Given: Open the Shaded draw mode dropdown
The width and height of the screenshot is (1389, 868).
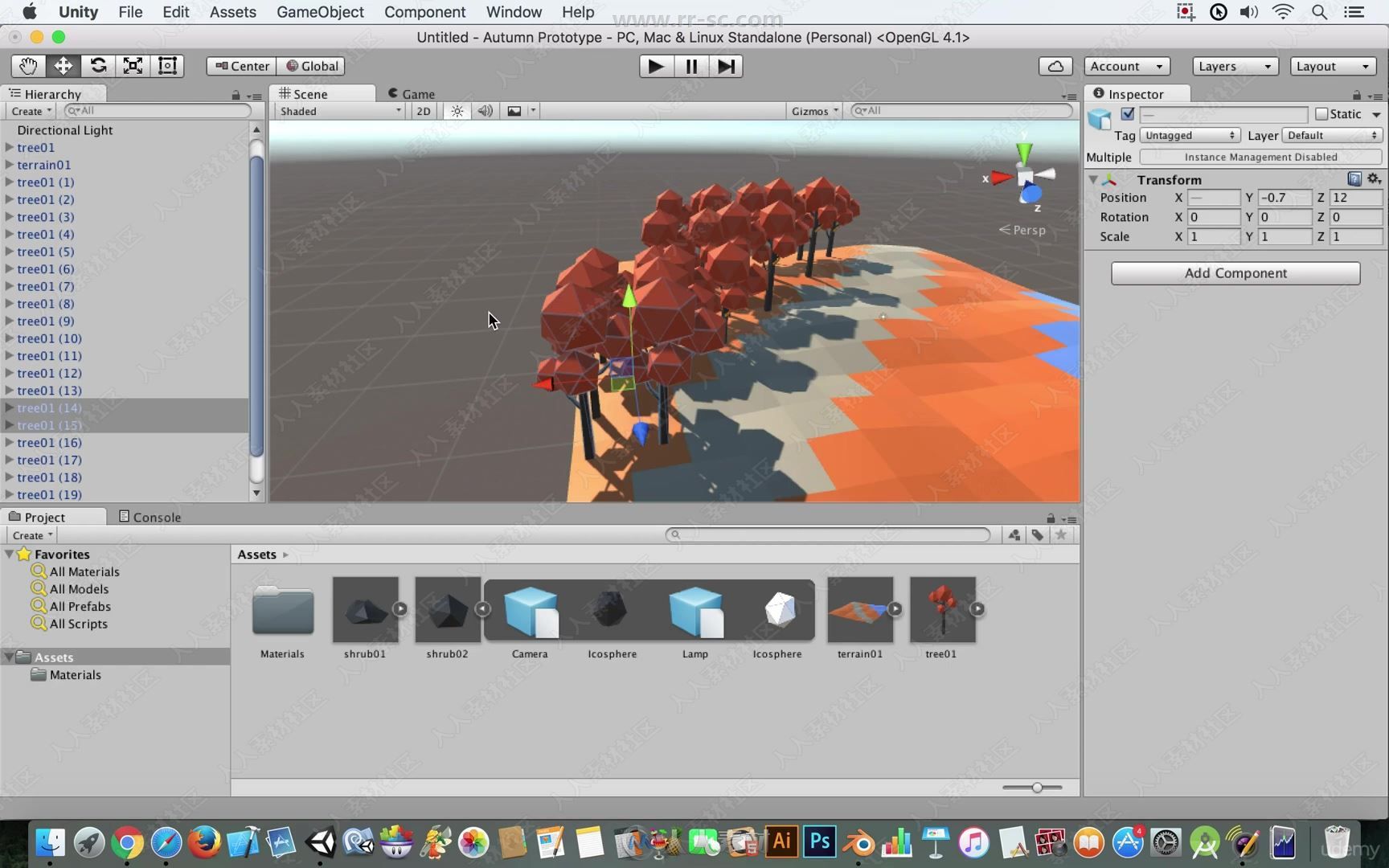Looking at the screenshot, I should click(x=340, y=111).
